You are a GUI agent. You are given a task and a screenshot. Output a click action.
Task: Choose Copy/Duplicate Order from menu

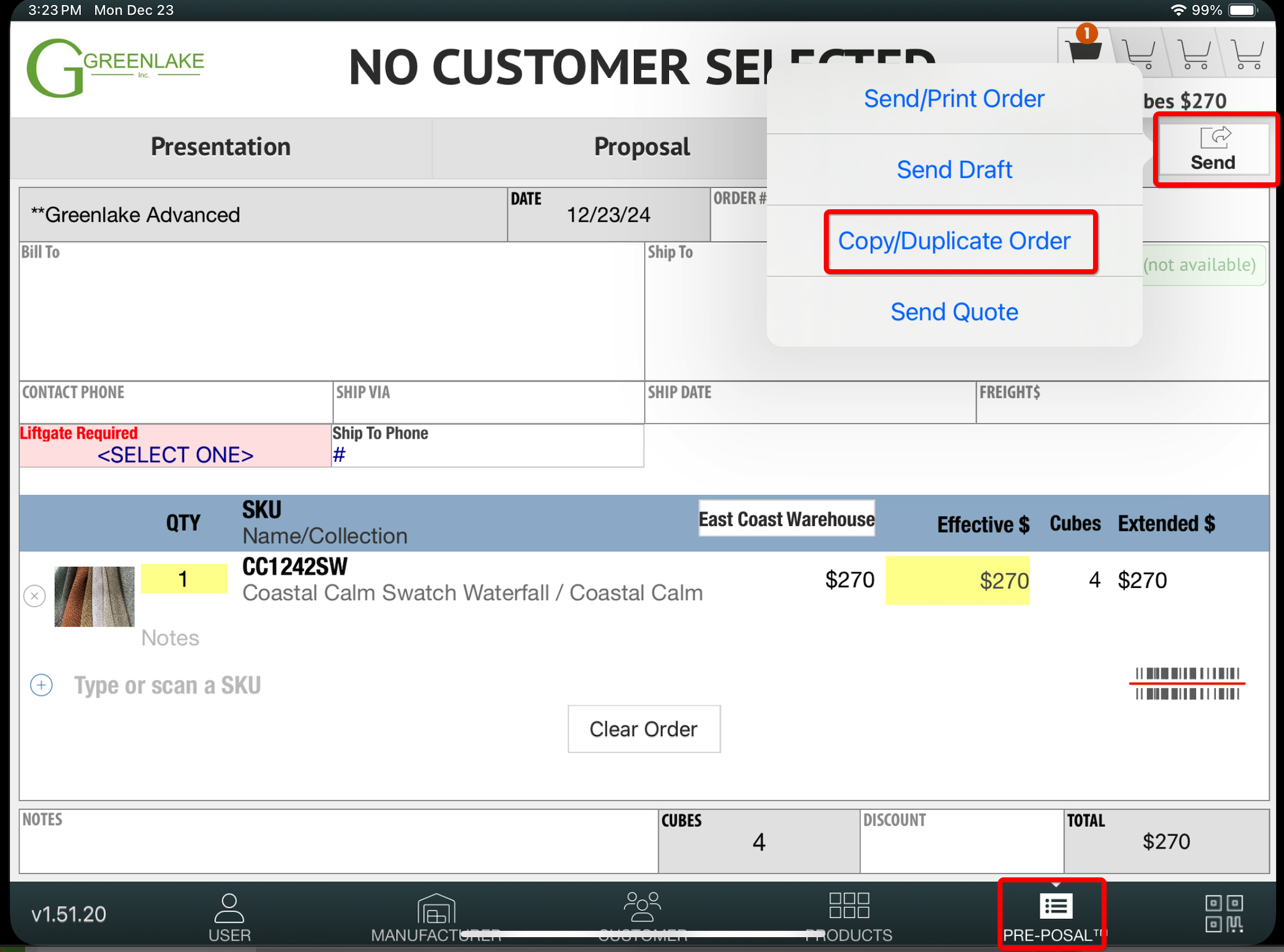(954, 241)
